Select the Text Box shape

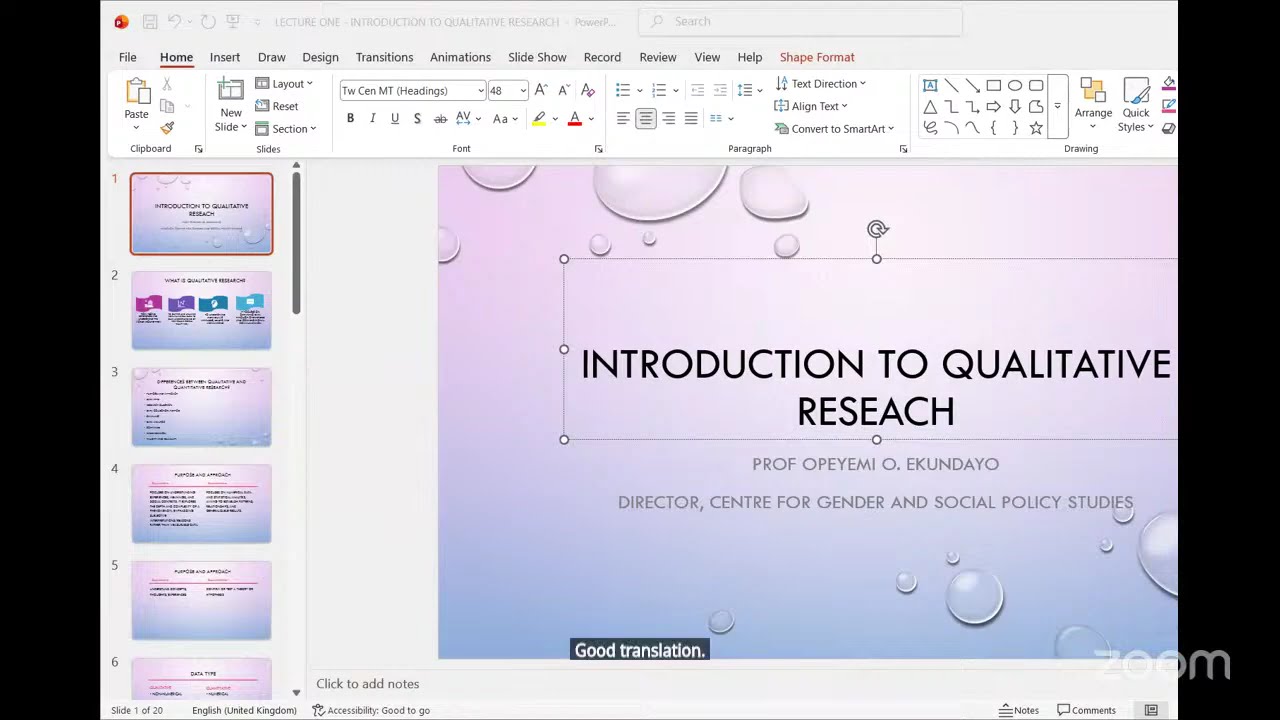930,85
